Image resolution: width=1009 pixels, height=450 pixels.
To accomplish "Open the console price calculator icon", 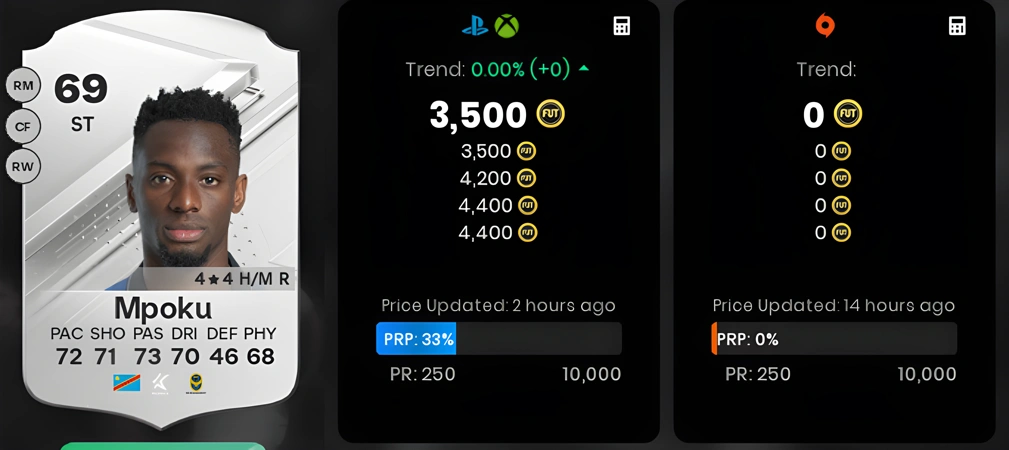I will [x=622, y=26].
